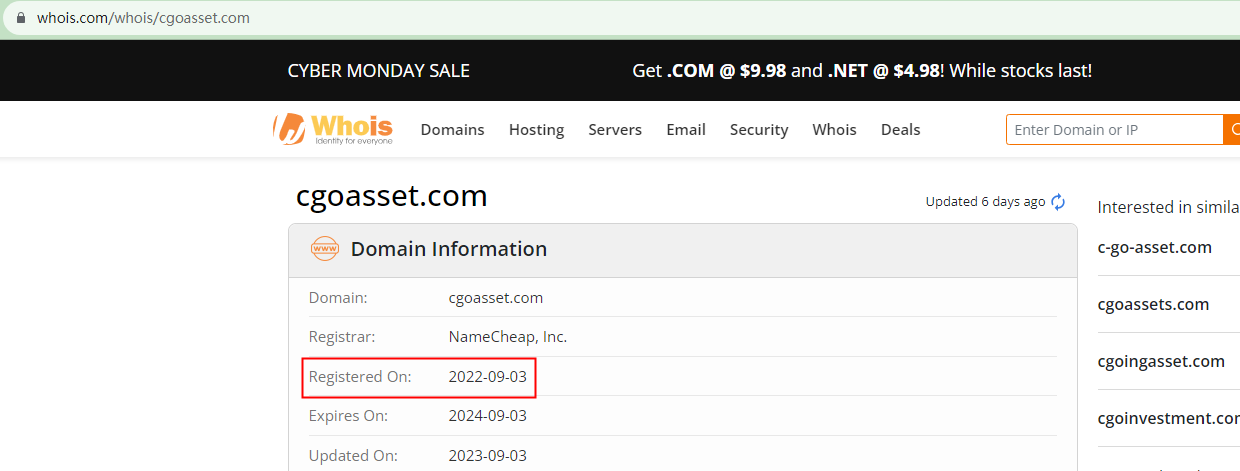Open the Hosting menu
The image size is (1240, 471).
[536, 130]
